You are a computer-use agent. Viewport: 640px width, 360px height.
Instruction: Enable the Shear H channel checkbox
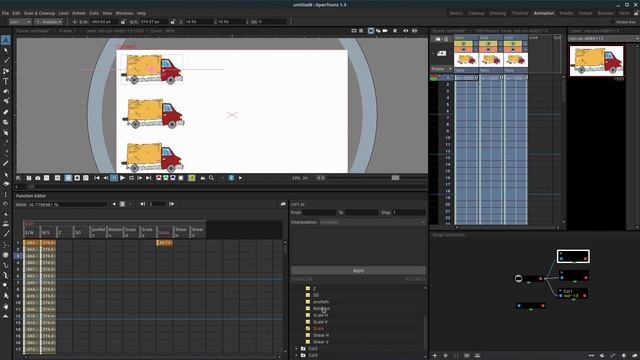308,335
